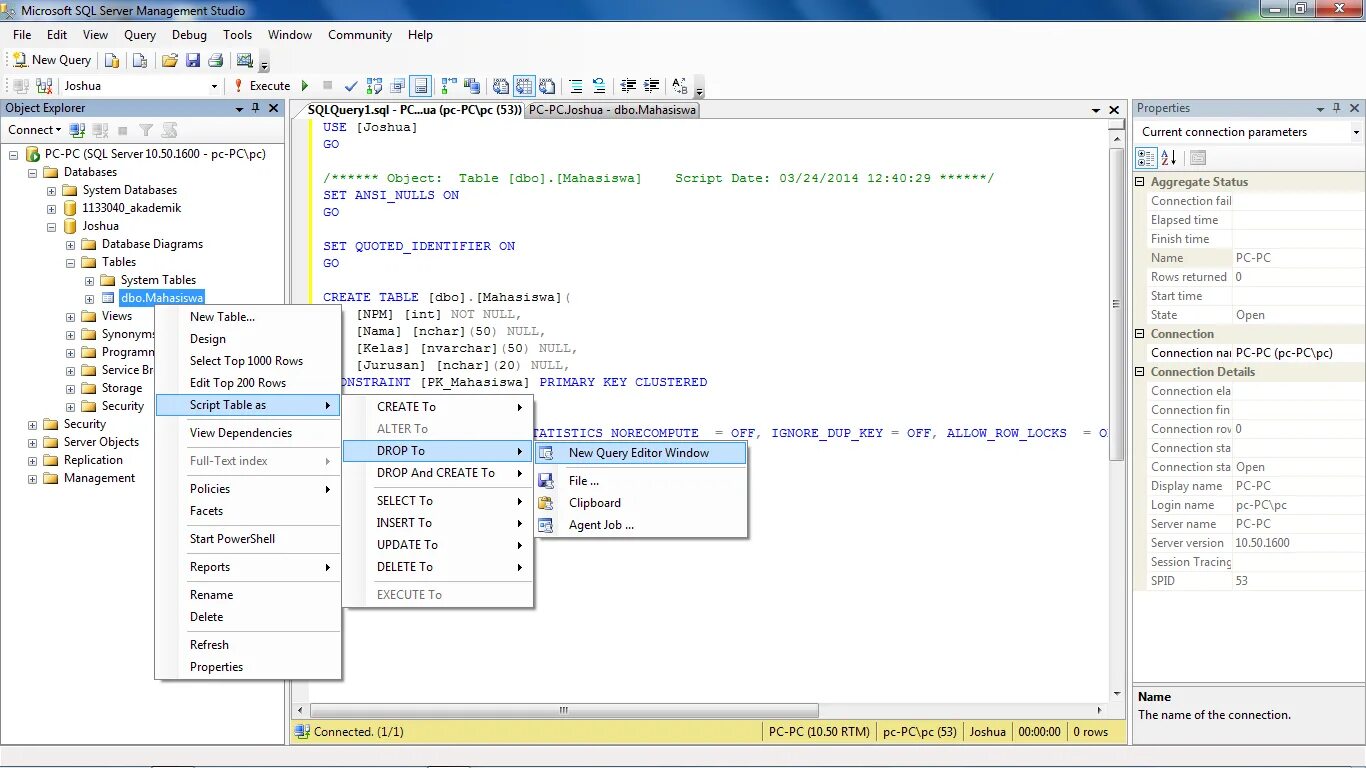This screenshot has width=1366, height=768.
Task: Save the query with the floppy disk icon
Action: (193, 60)
